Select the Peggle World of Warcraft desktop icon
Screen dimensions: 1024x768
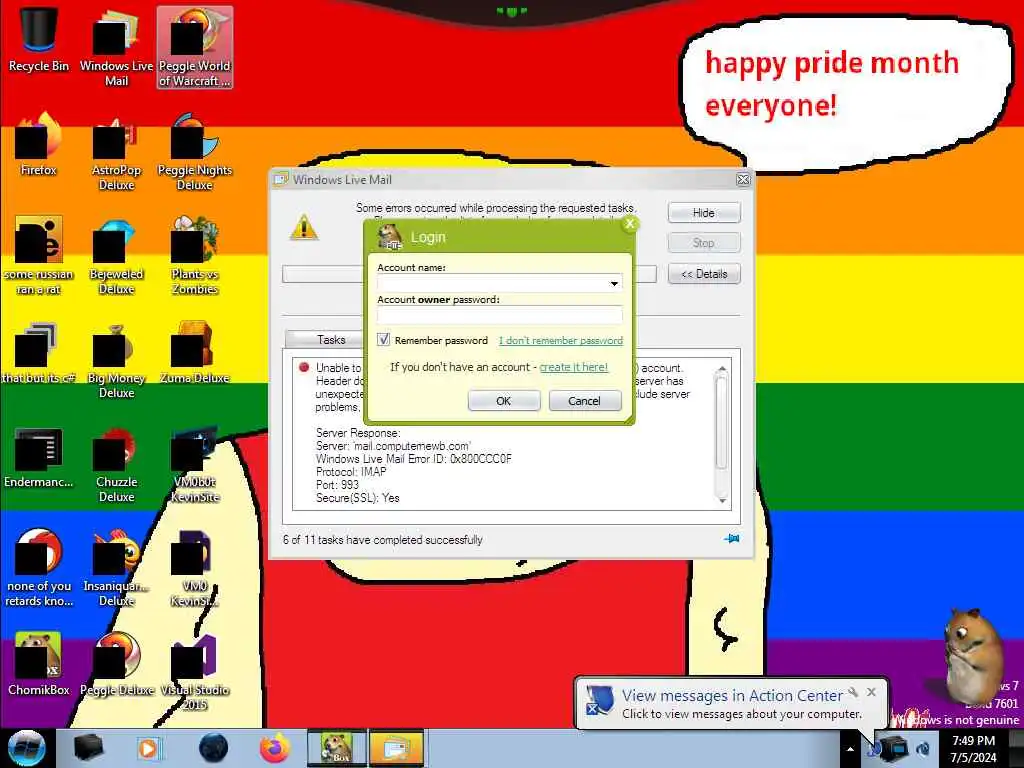(195, 47)
